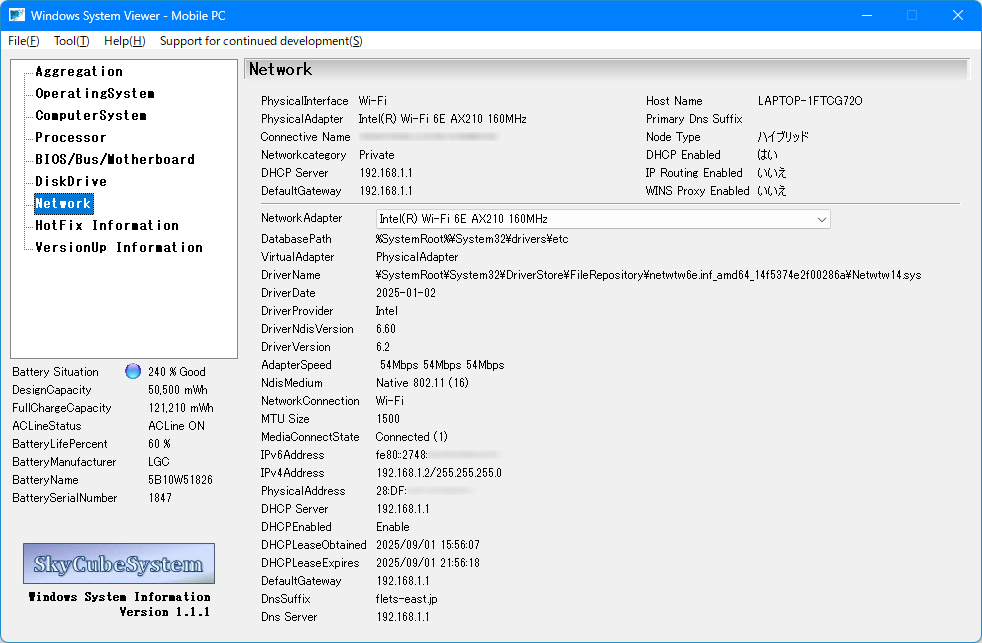Open the Help menu
982x643 pixels.
click(x=124, y=41)
